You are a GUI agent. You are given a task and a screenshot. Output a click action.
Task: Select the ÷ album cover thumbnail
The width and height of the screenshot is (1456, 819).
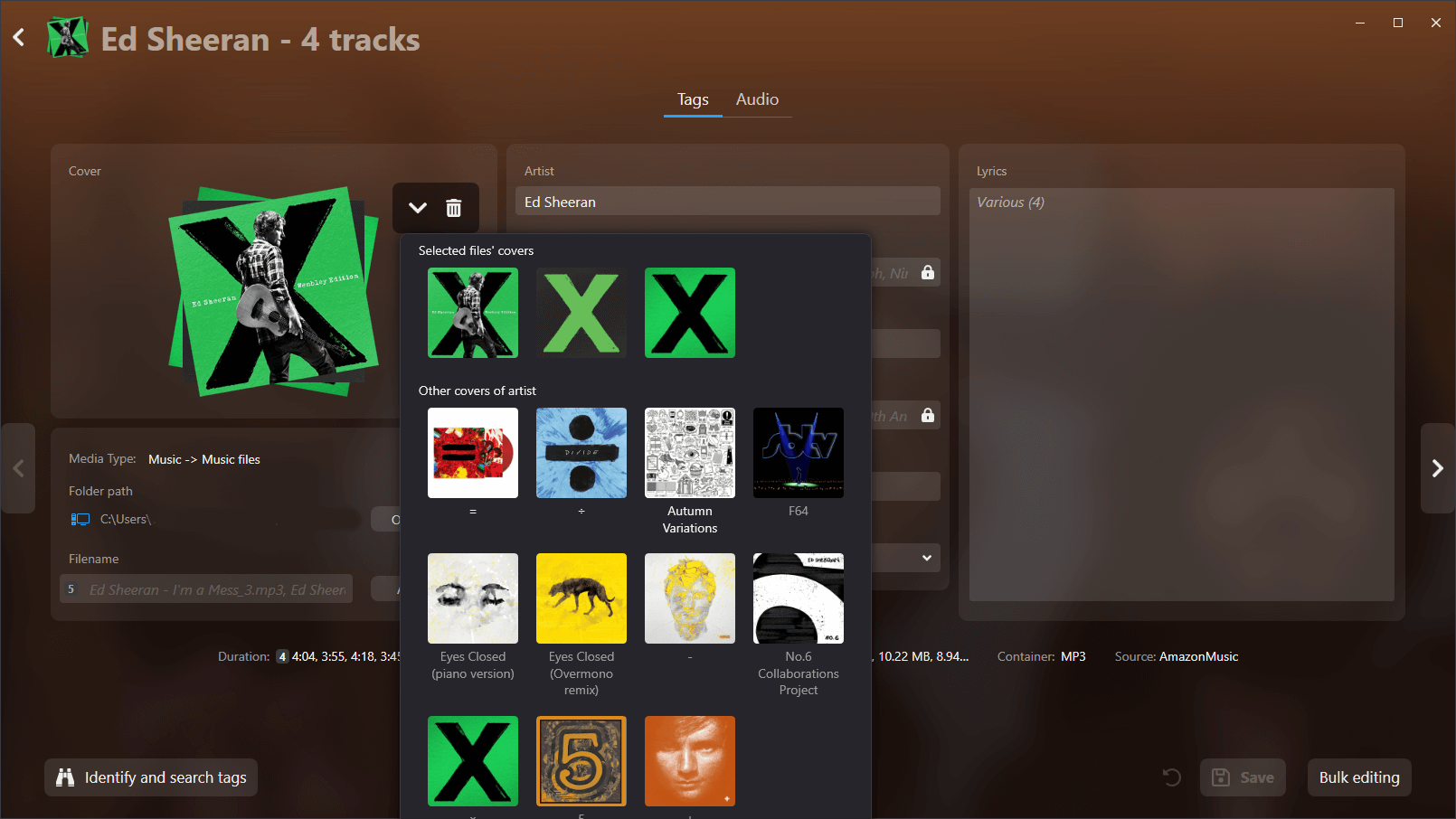tap(581, 452)
